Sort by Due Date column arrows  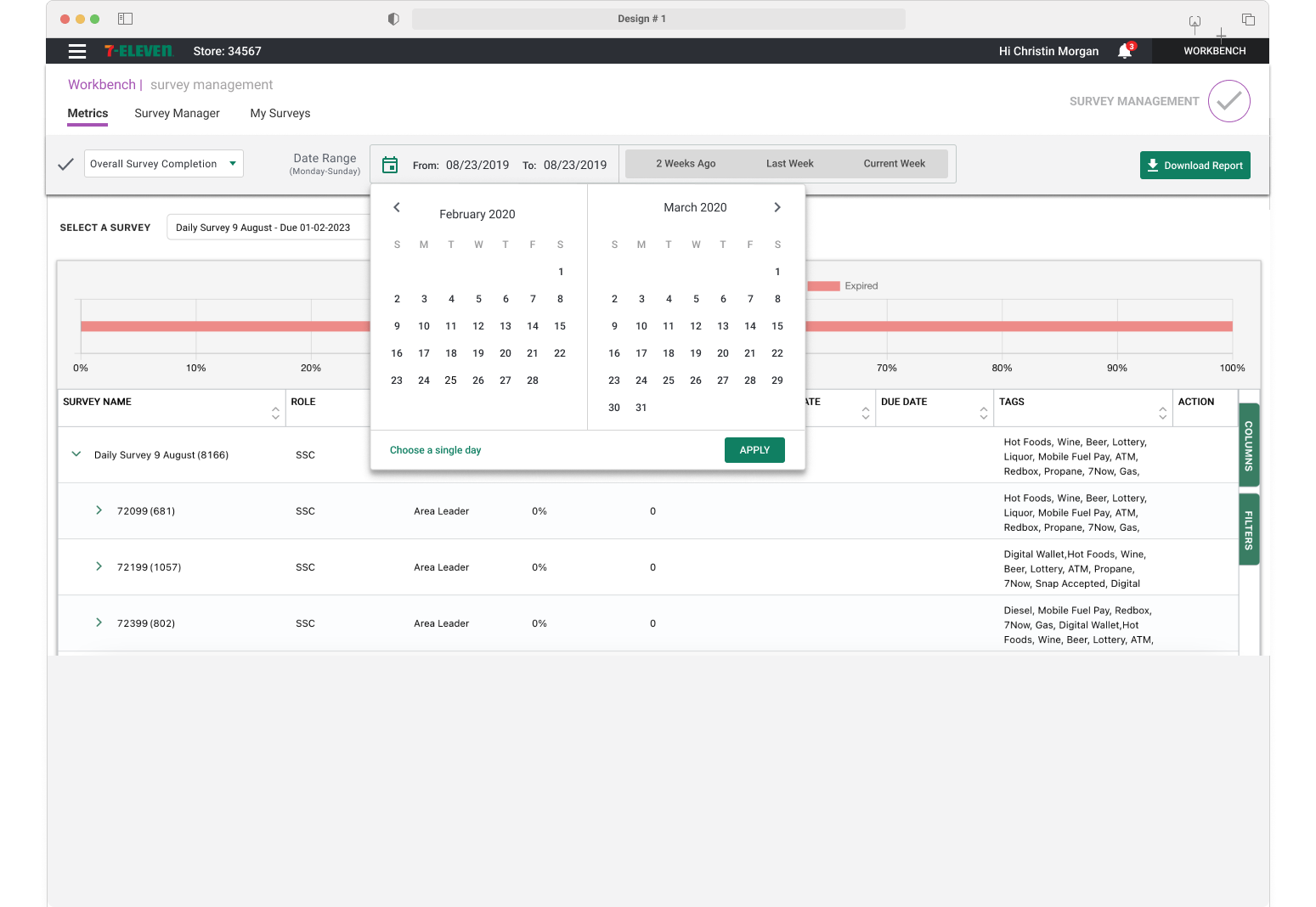pos(983,413)
